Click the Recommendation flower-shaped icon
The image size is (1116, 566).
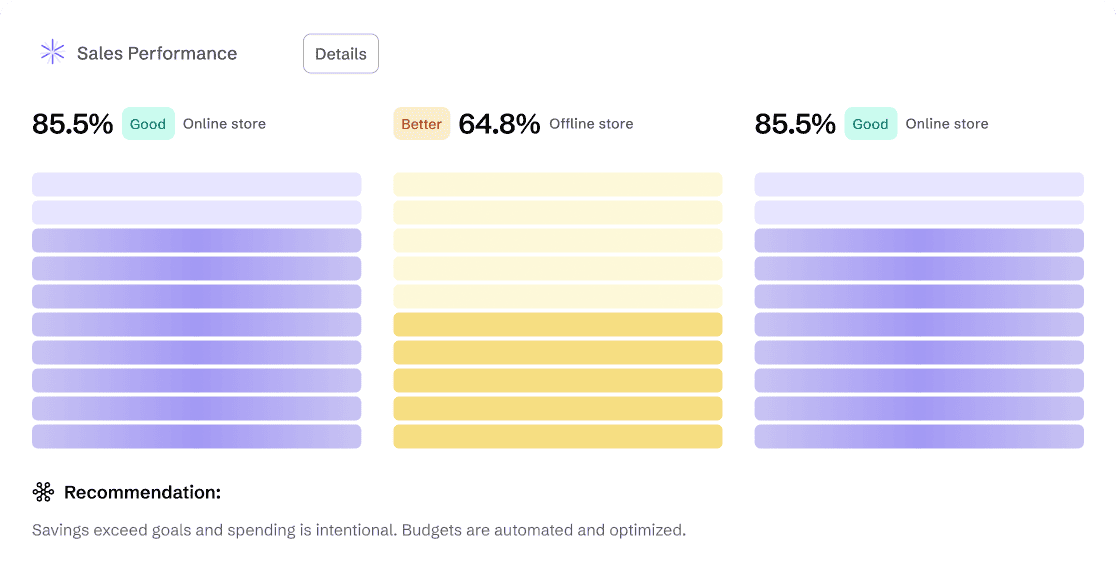pos(43,492)
